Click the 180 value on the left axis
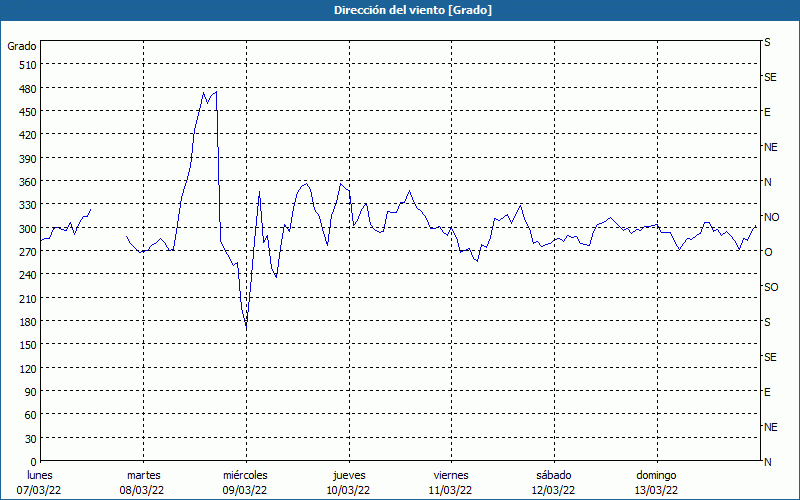Image resolution: width=800 pixels, height=500 pixels. coord(28,322)
